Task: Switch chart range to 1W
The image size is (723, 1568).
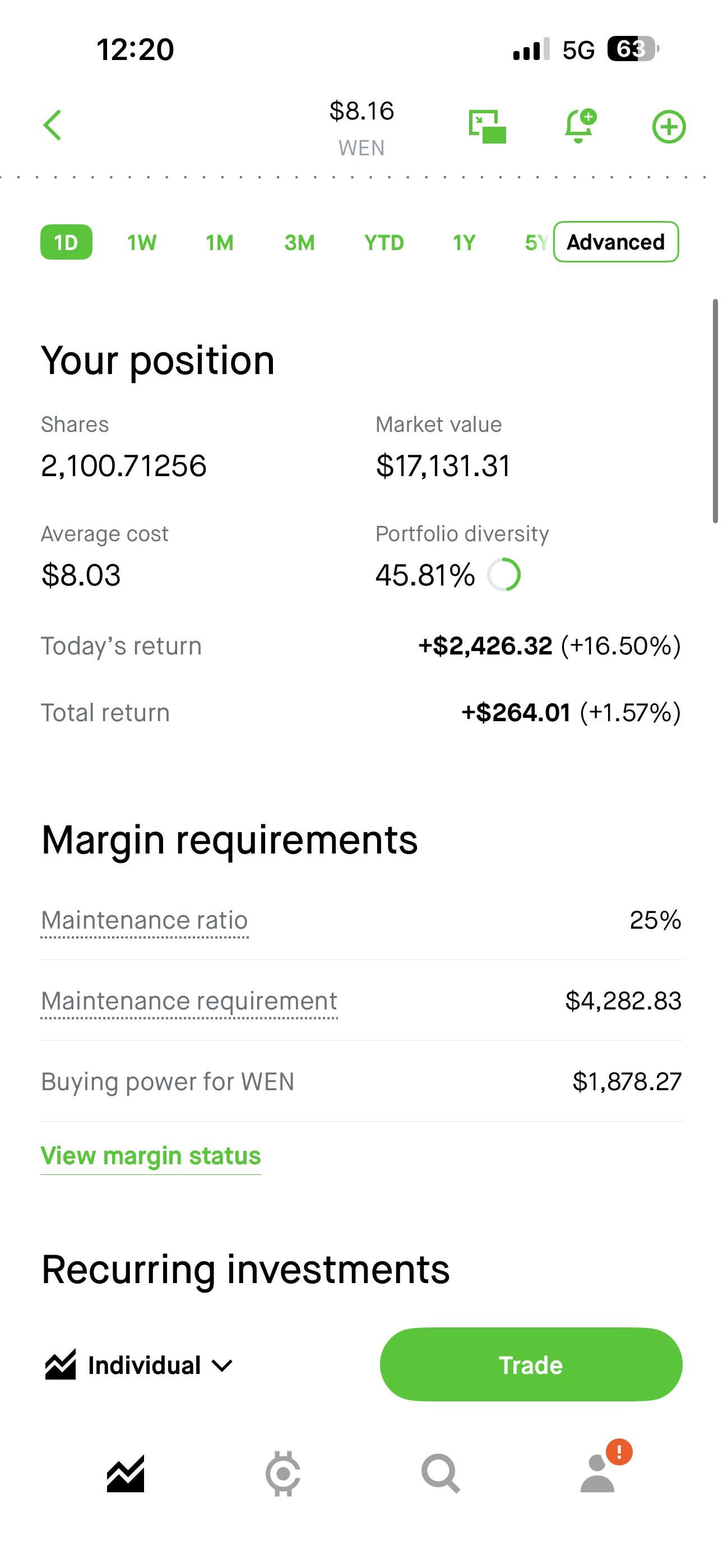Action: coord(142,242)
